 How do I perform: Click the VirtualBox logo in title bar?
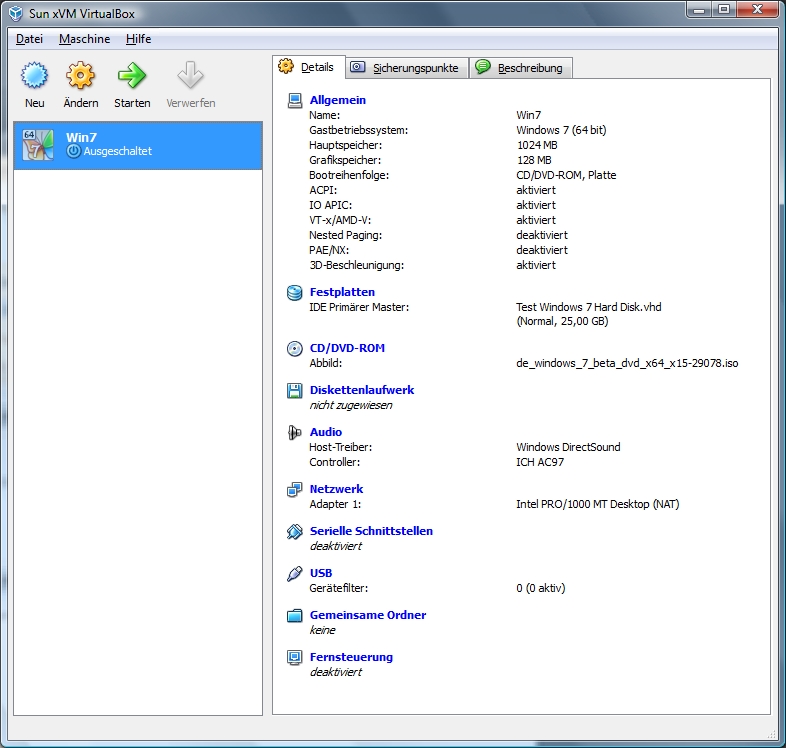[16, 14]
